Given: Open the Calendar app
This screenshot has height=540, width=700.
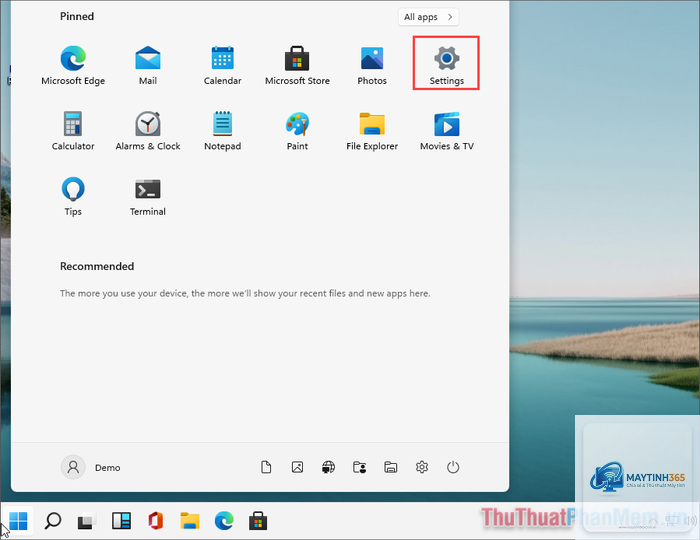Looking at the screenshot, I should 222,65.
